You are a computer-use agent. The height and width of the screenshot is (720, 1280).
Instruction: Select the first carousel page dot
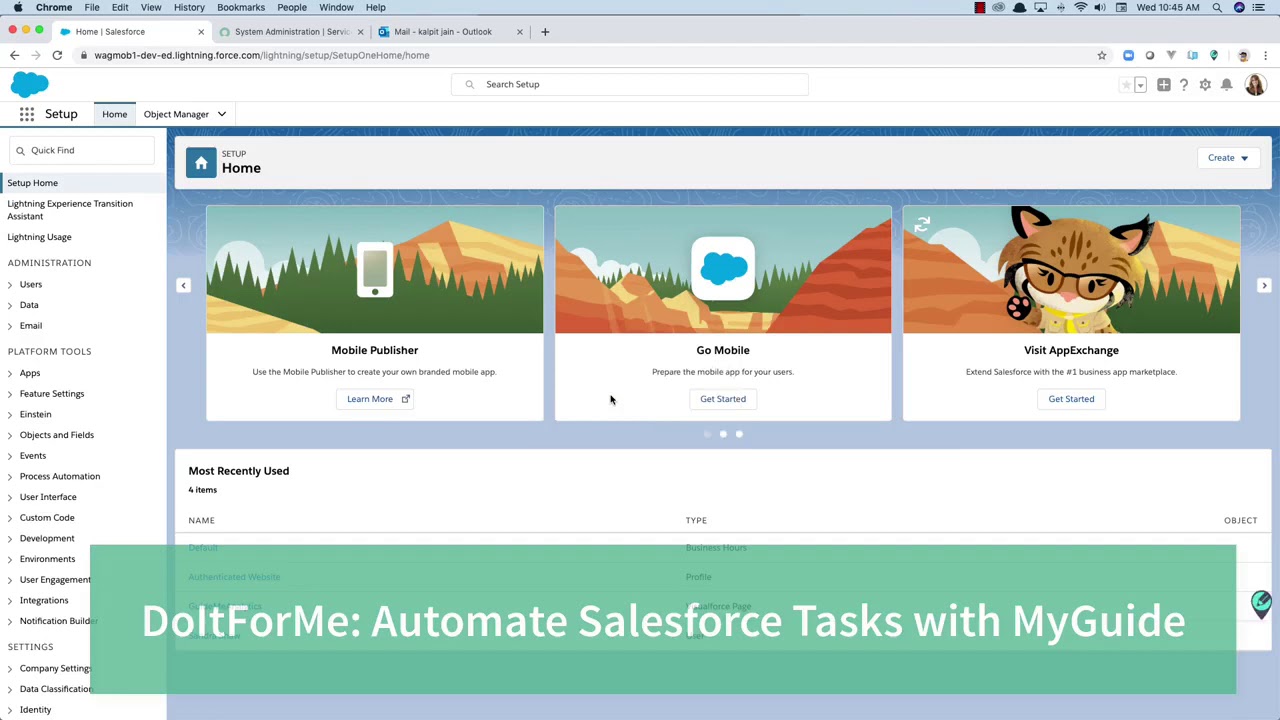click(x=707, y=434)
